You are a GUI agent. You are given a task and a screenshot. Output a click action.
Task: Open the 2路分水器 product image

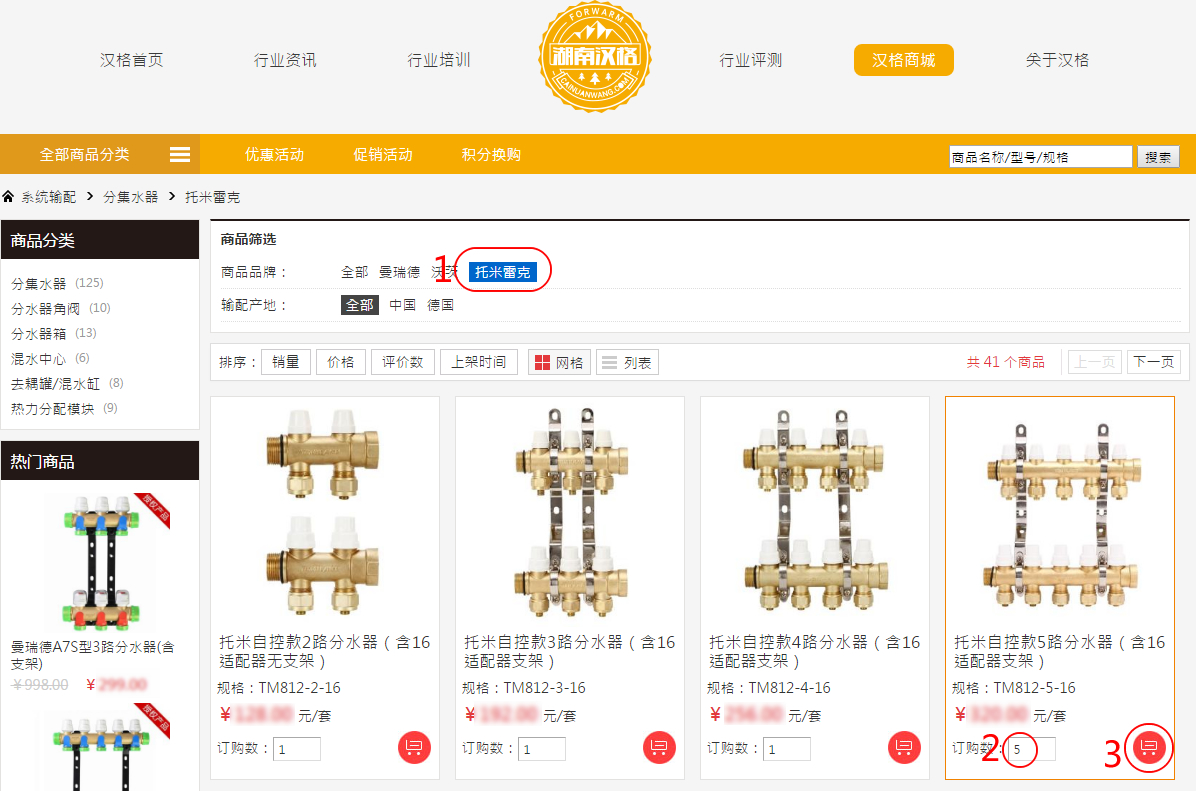tap(325, 513)
